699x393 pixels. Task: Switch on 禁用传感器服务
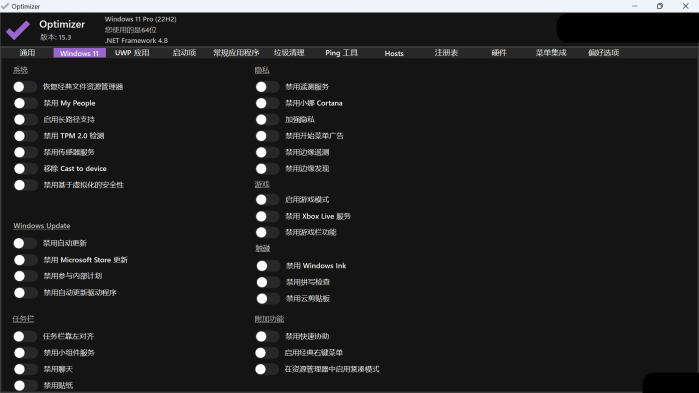pos(25,152)
